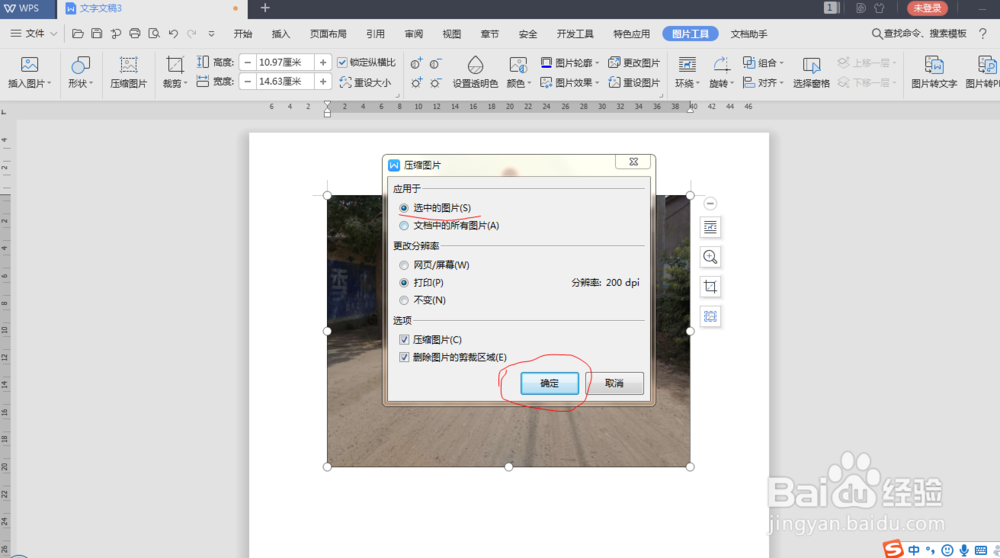1000x558 pixels.
Task: Open 设置透明色 tool
Action: point(475,71)
